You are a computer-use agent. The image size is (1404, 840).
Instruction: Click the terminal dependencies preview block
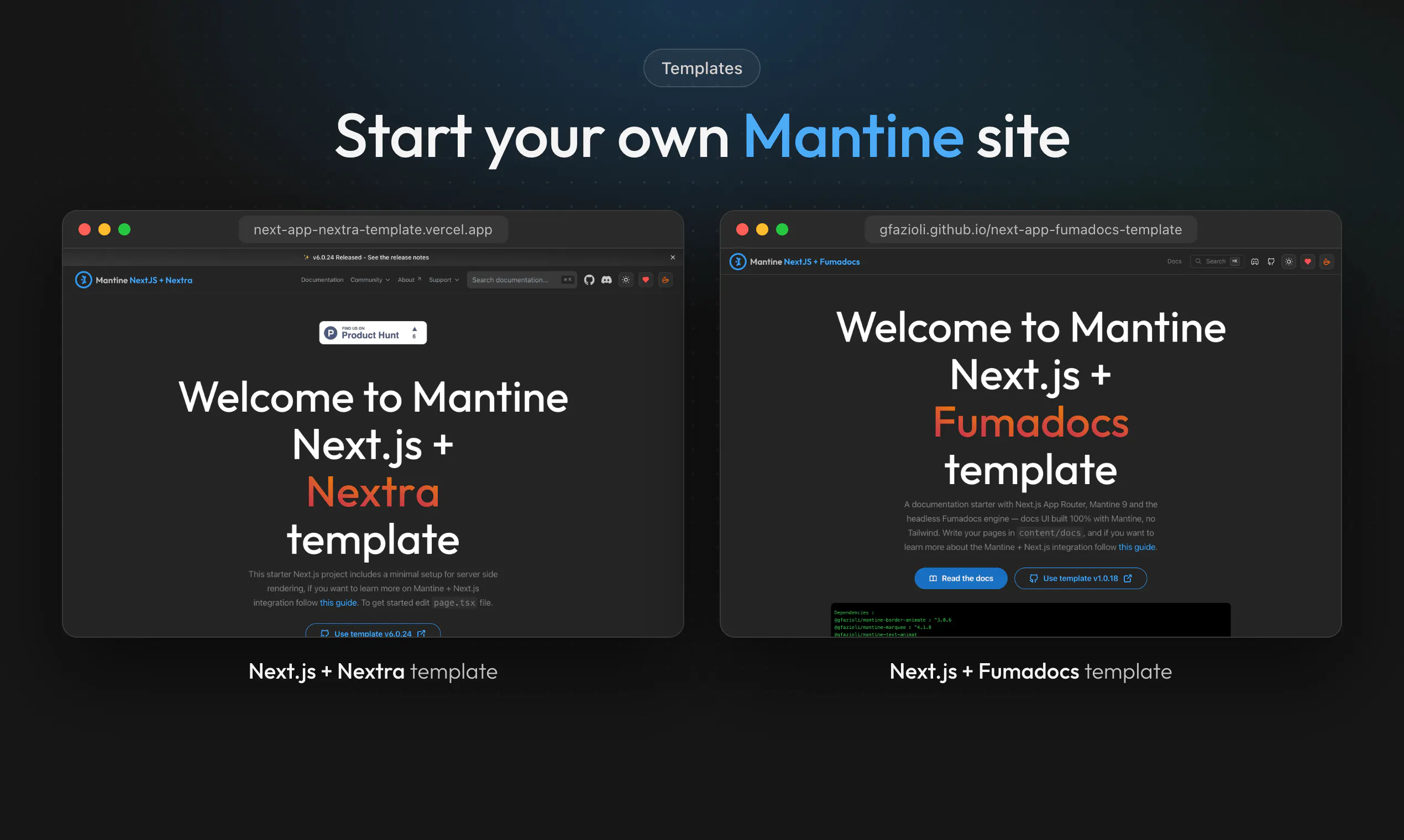(x=1030, y=620)
